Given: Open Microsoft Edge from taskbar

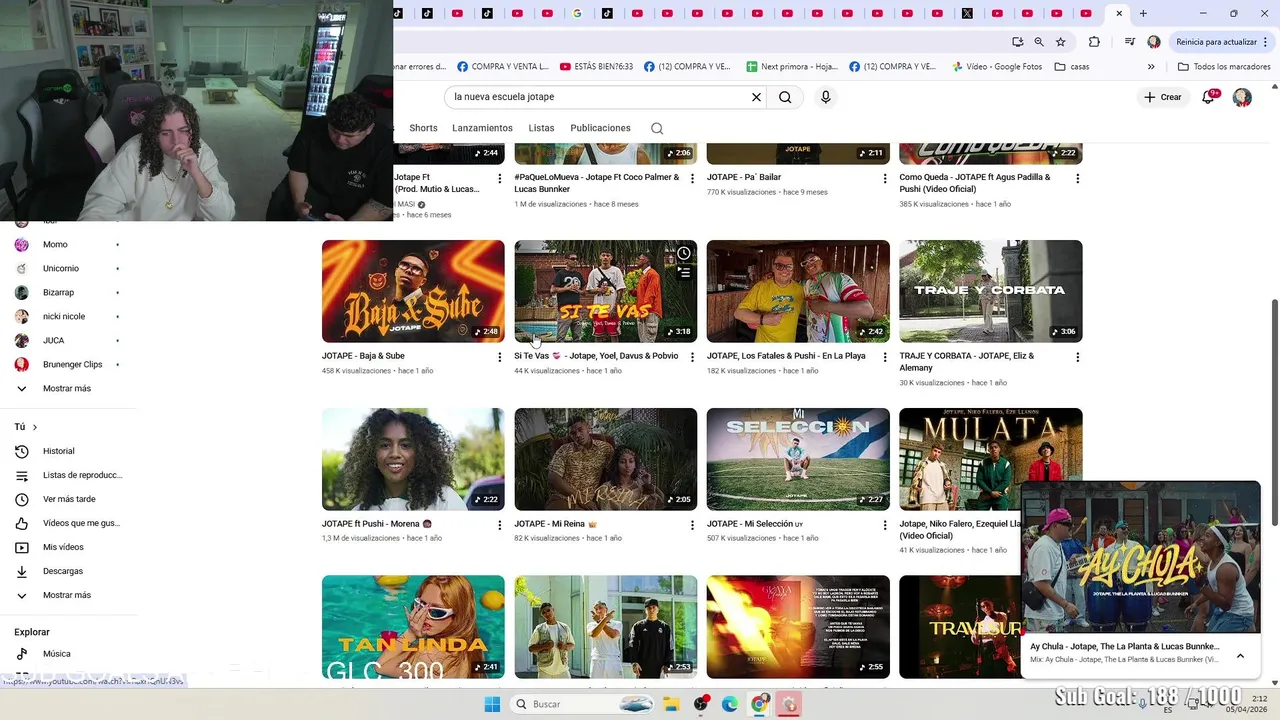Looking at the screenshot, I should (730, 704).
